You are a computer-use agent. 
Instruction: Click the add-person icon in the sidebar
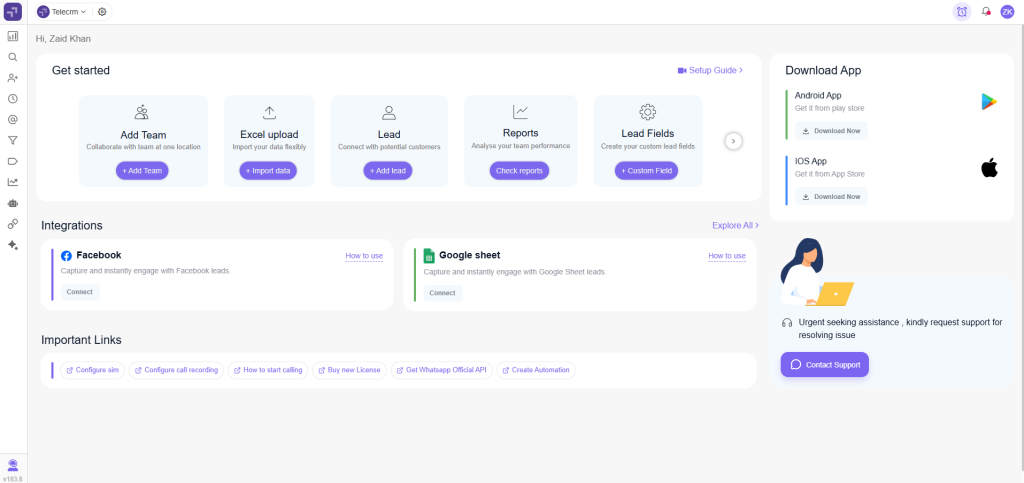[x=13, y=78]
